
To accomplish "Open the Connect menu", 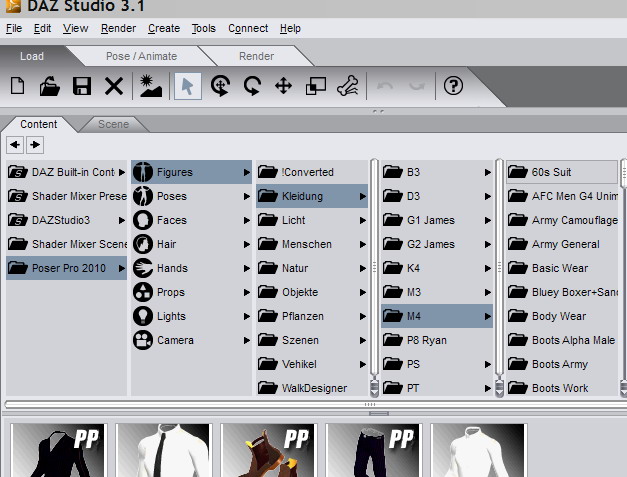I will pyautogui.click(x=248, y=28).
